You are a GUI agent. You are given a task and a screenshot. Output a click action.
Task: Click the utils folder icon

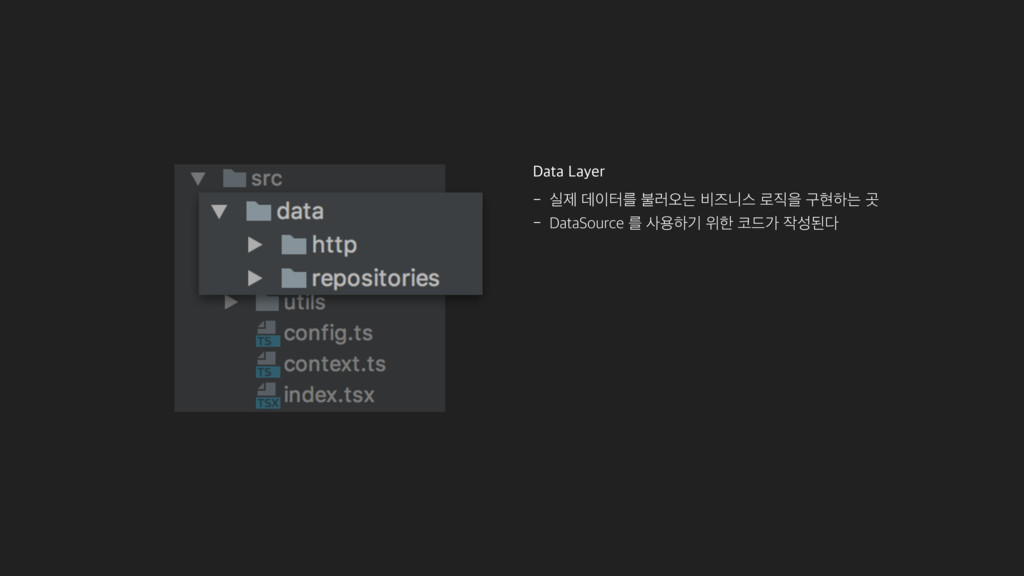(x=266, y=303)
